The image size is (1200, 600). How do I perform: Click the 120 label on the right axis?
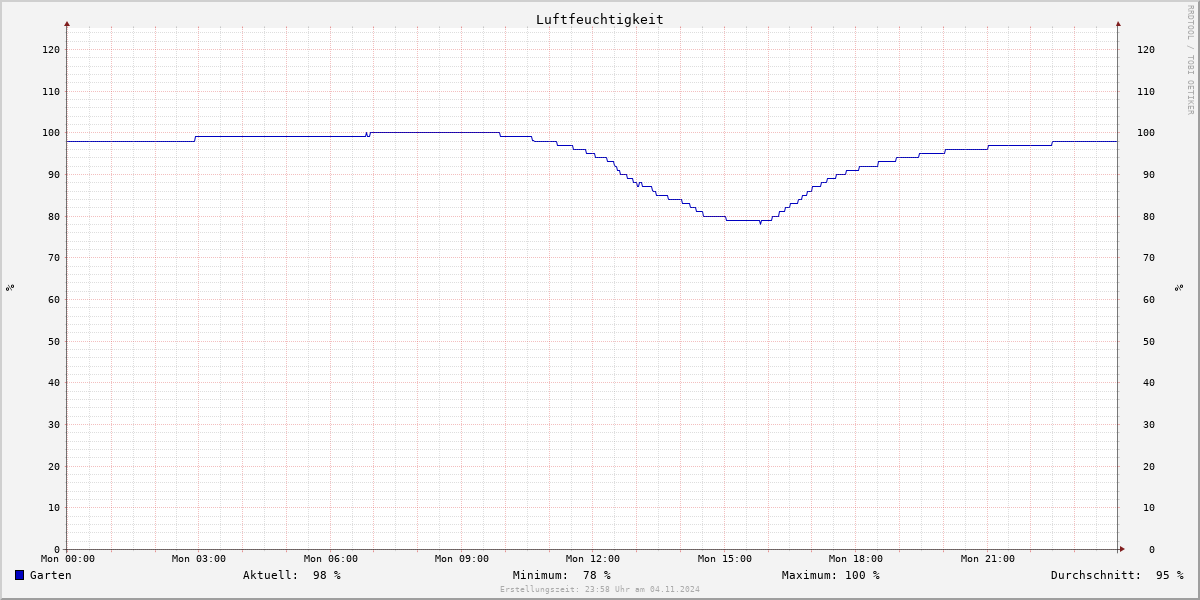1146,49
